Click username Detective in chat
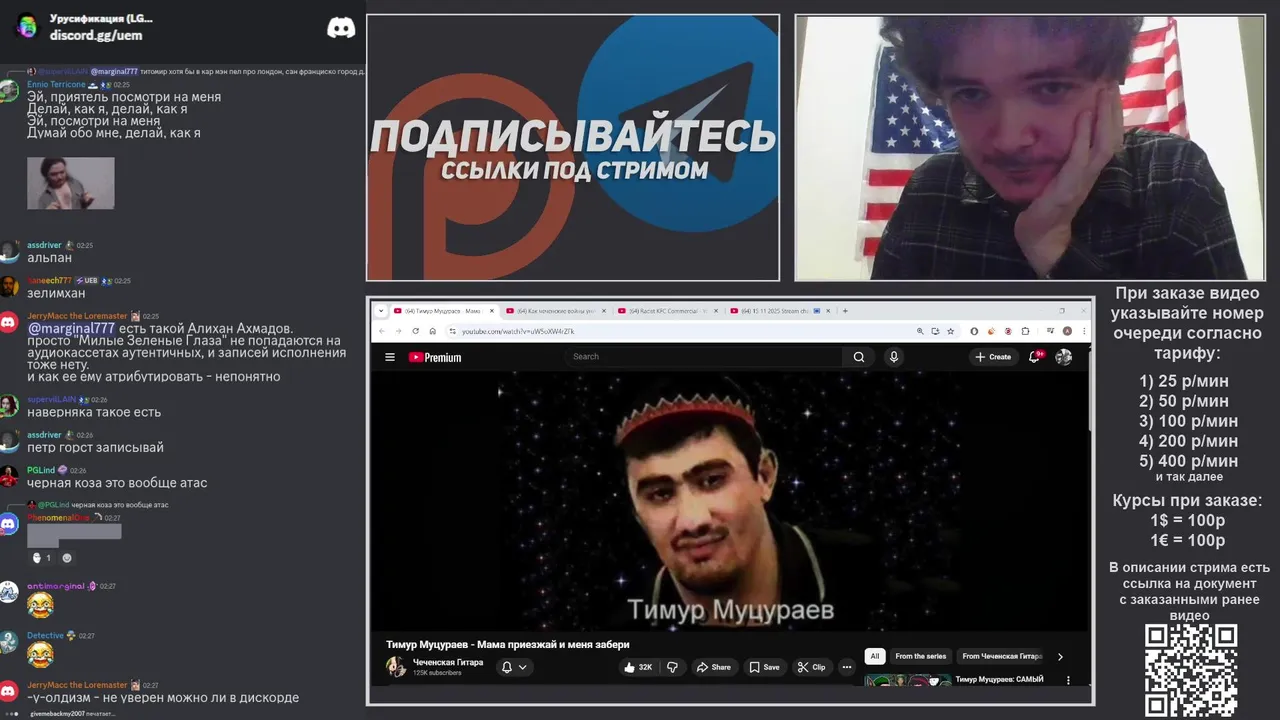This screenshot has width=1280, height=720. tap(45, 635)
